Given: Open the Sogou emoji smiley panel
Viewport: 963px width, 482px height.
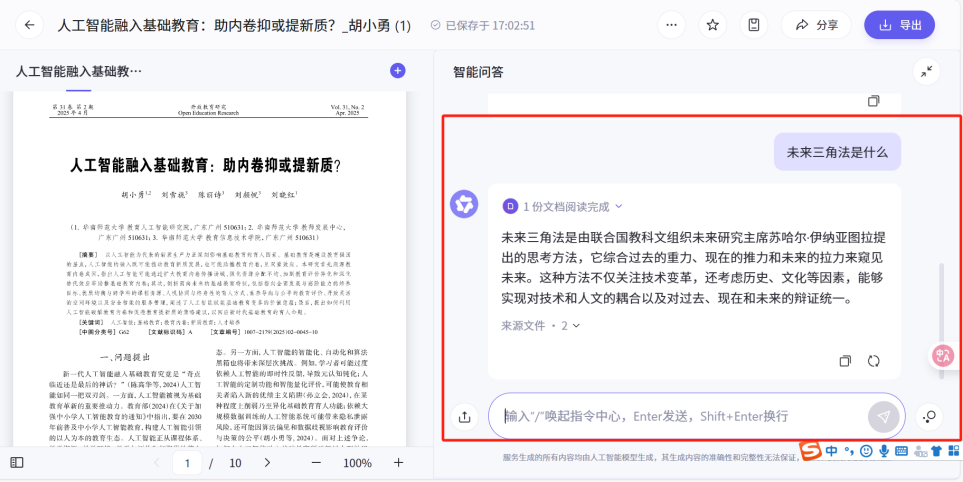Looking at the screenshot, I should [x=867, y=451].
